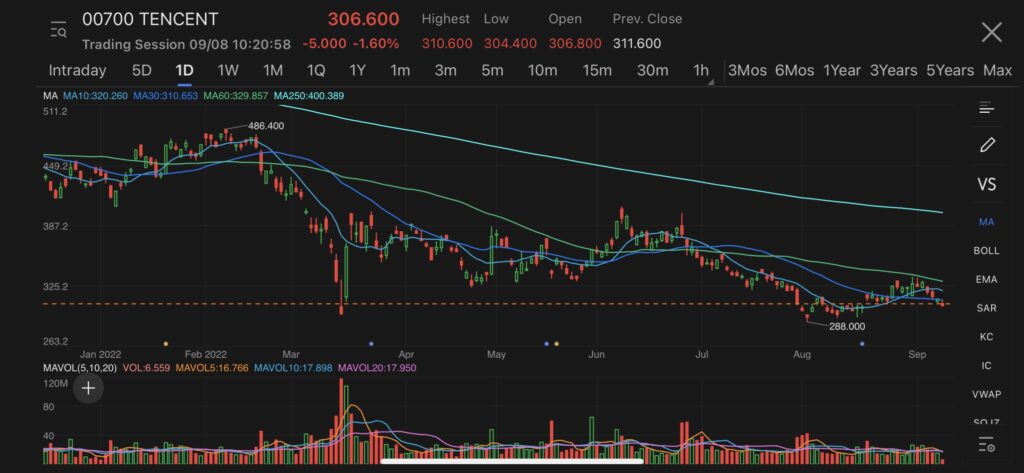
Task: Click the 486.400 high price label
Action: tap(266, 125)
